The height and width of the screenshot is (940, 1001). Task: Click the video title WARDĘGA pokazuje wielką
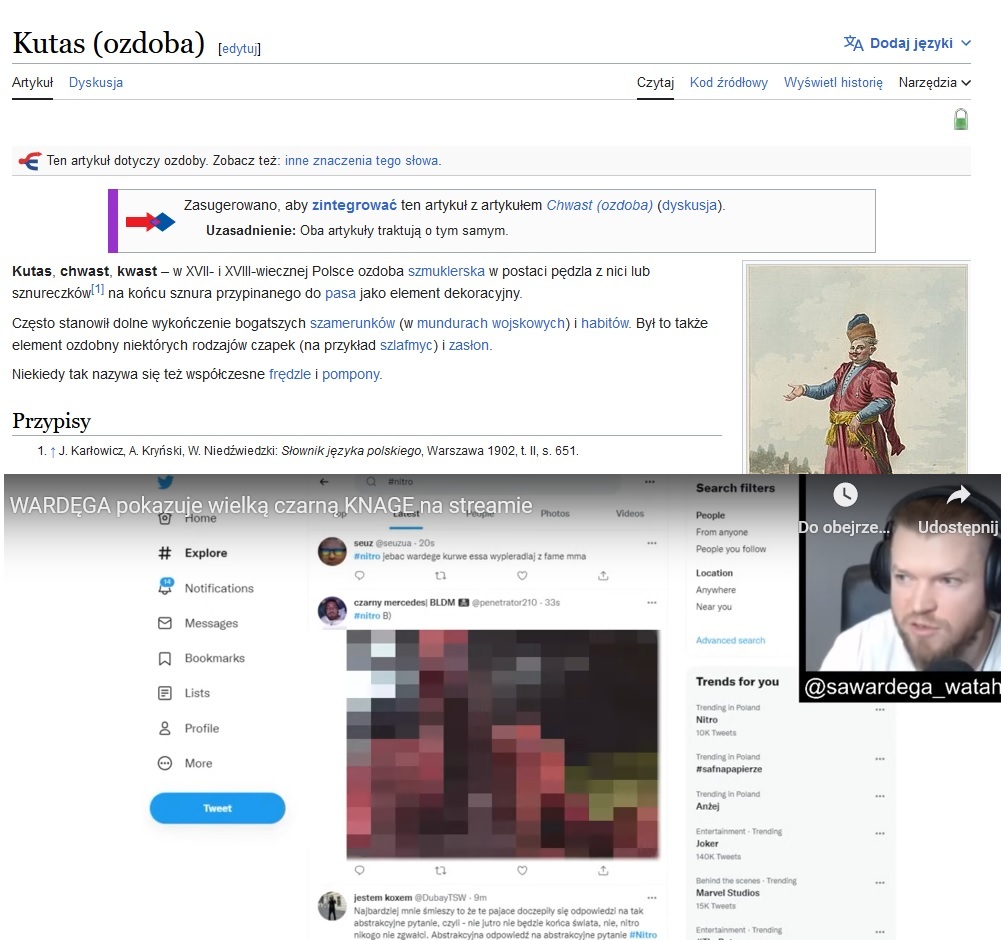tap(271, 505)
